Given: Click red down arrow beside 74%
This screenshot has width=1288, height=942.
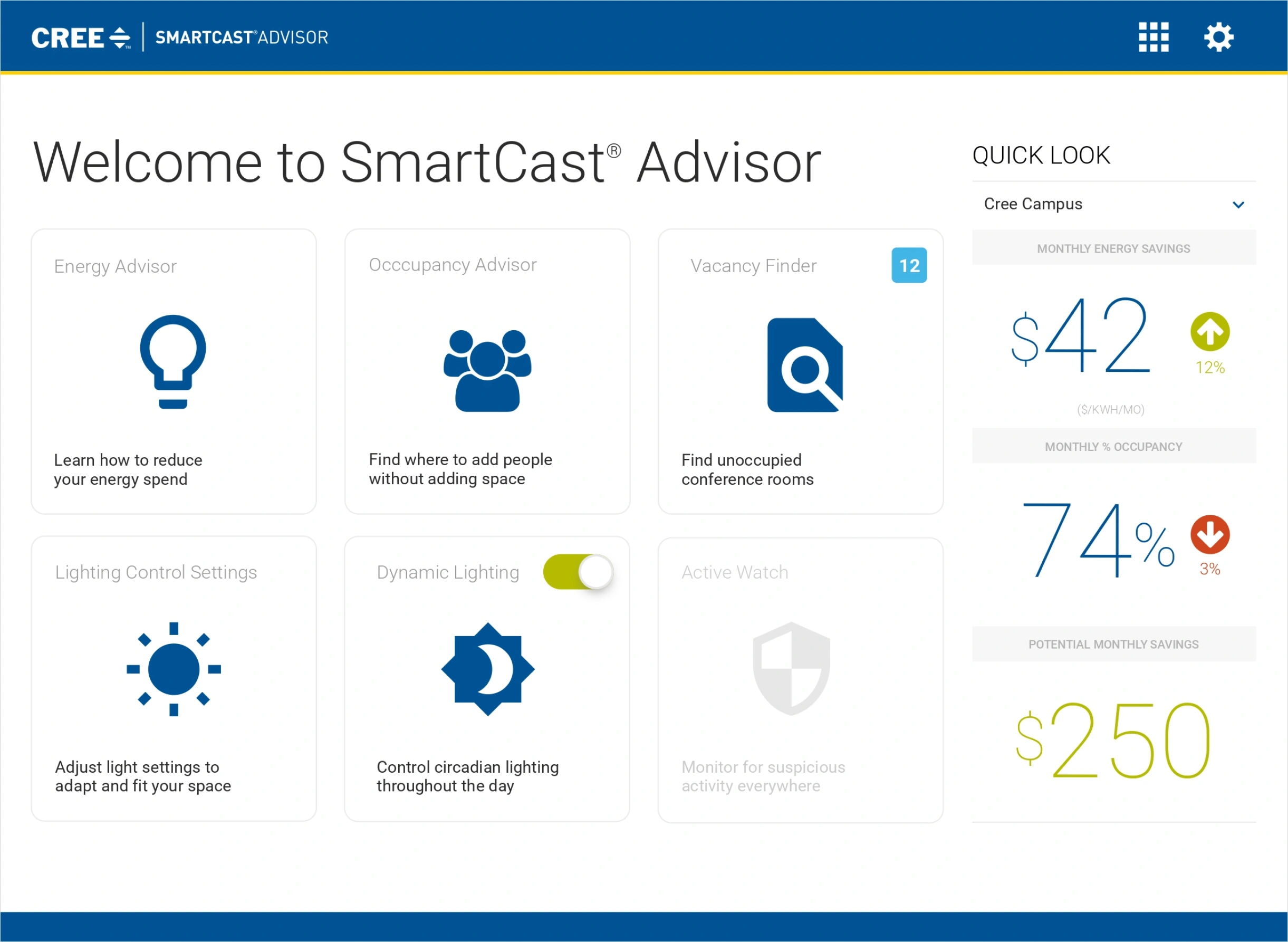Looking at the screenshot, I should (x=1209, y=534).
